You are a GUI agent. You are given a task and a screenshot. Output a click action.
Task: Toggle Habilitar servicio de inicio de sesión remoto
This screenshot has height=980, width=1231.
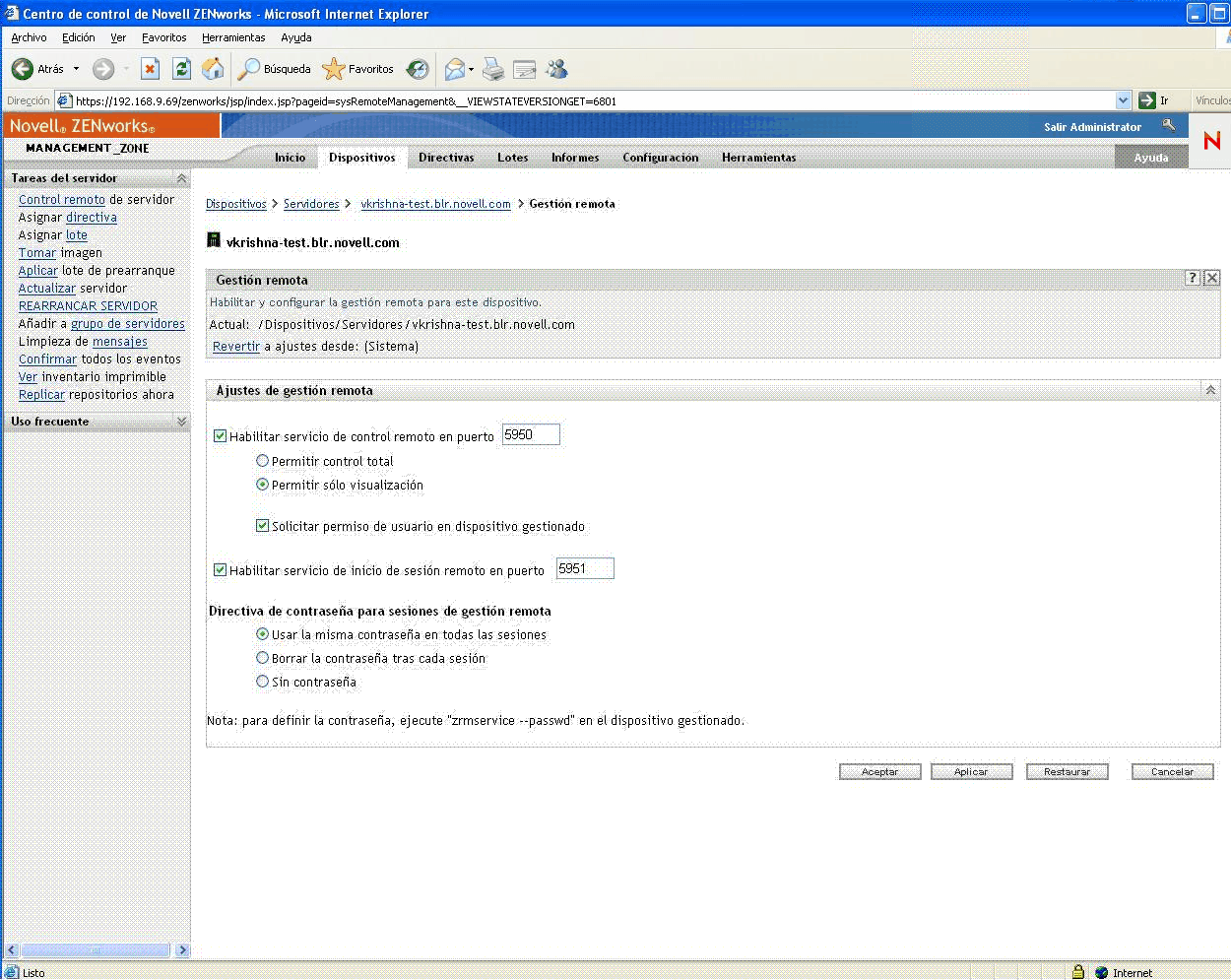(x=221, y=569)
